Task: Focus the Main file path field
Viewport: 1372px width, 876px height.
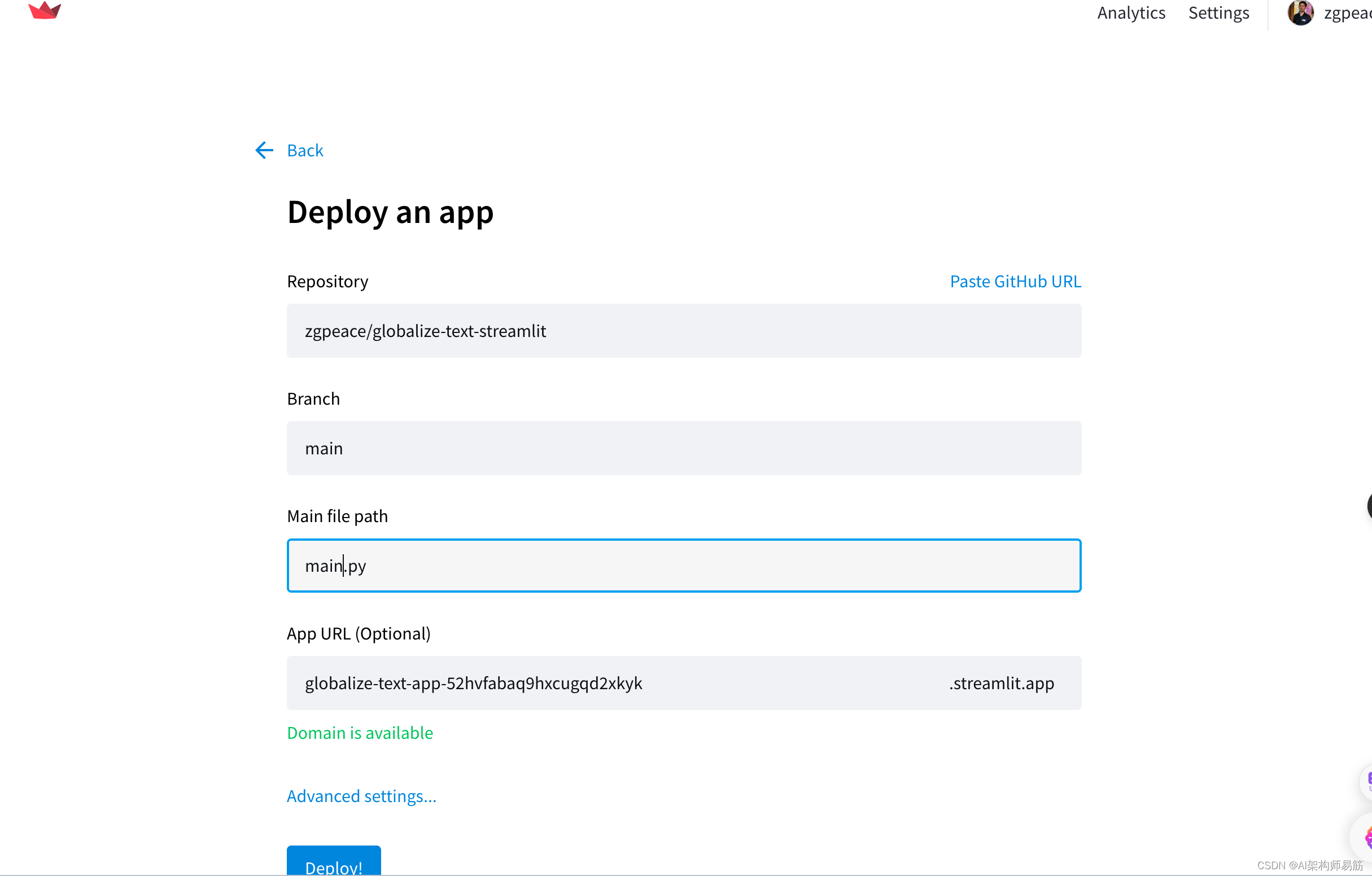Action: coord(684,566)
